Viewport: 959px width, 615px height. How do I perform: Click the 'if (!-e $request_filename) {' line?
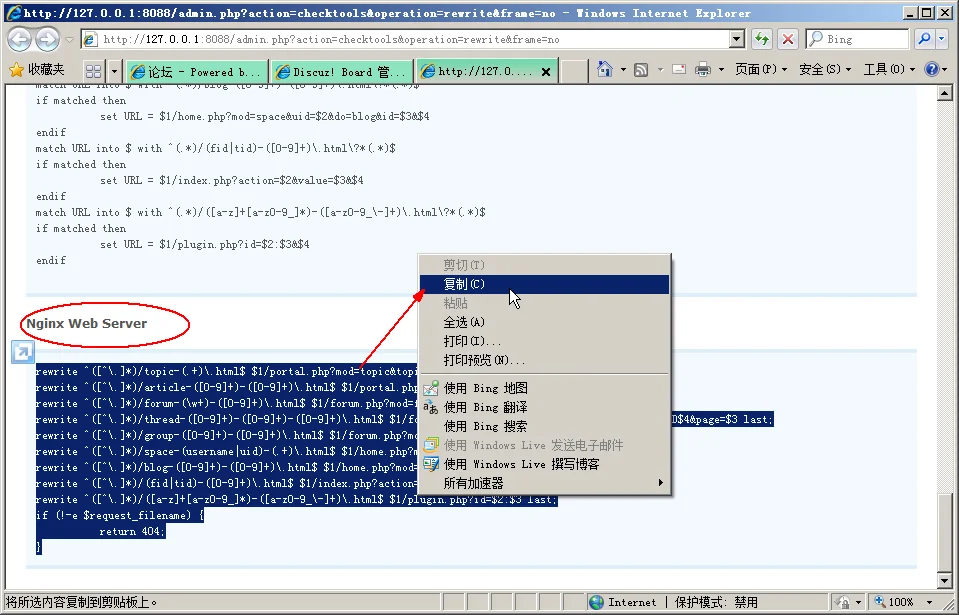pos(120,515)
